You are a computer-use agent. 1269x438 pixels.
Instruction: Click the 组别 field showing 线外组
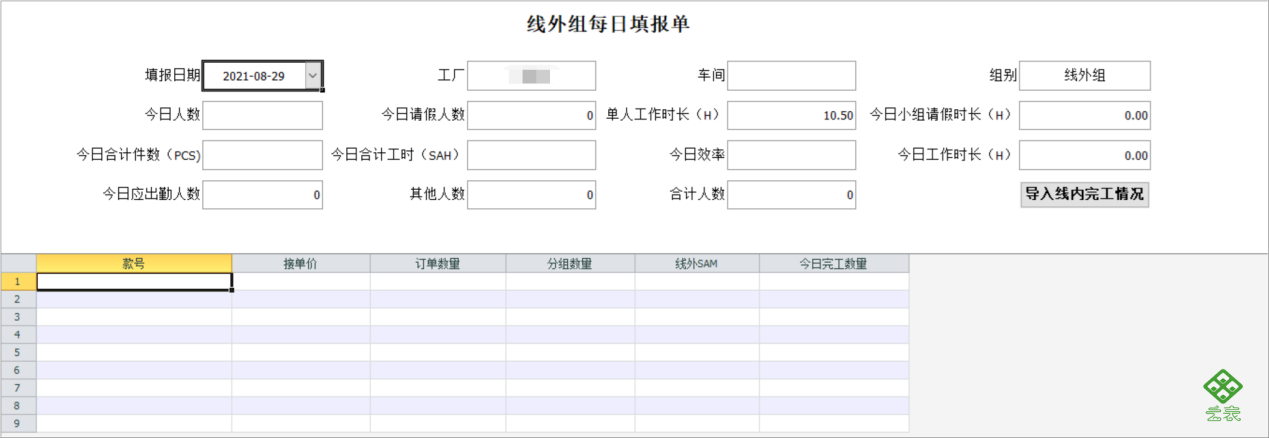pos(1084,76)
